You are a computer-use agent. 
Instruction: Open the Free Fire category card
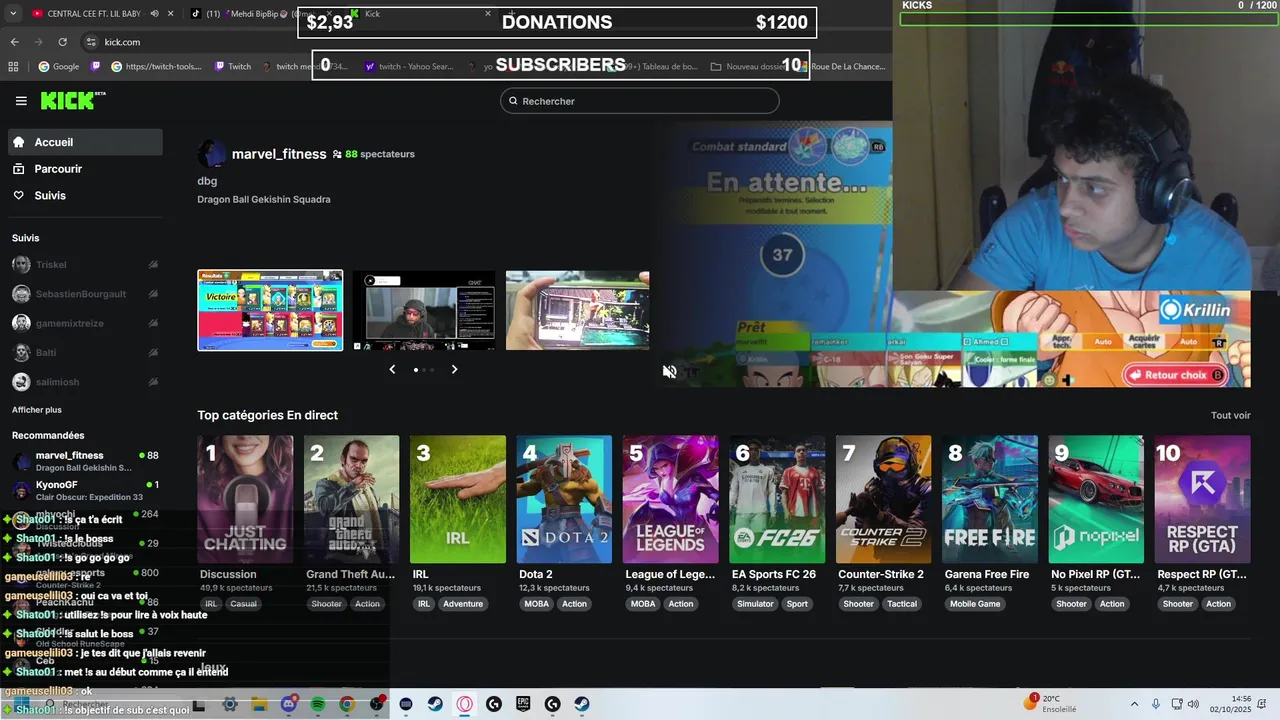tap(990, 499)
